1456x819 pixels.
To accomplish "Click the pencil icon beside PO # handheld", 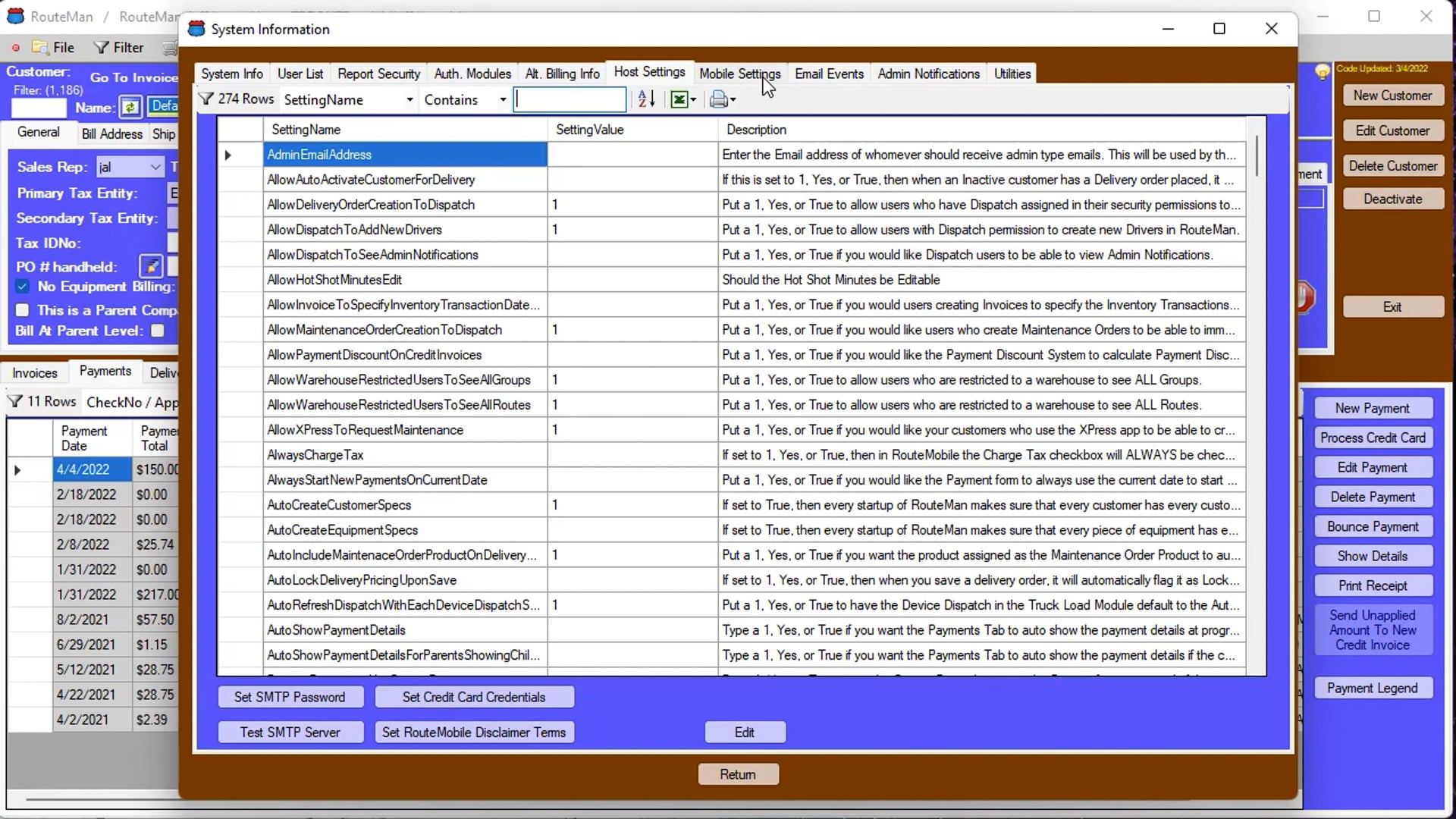I will tap(151, 266).
